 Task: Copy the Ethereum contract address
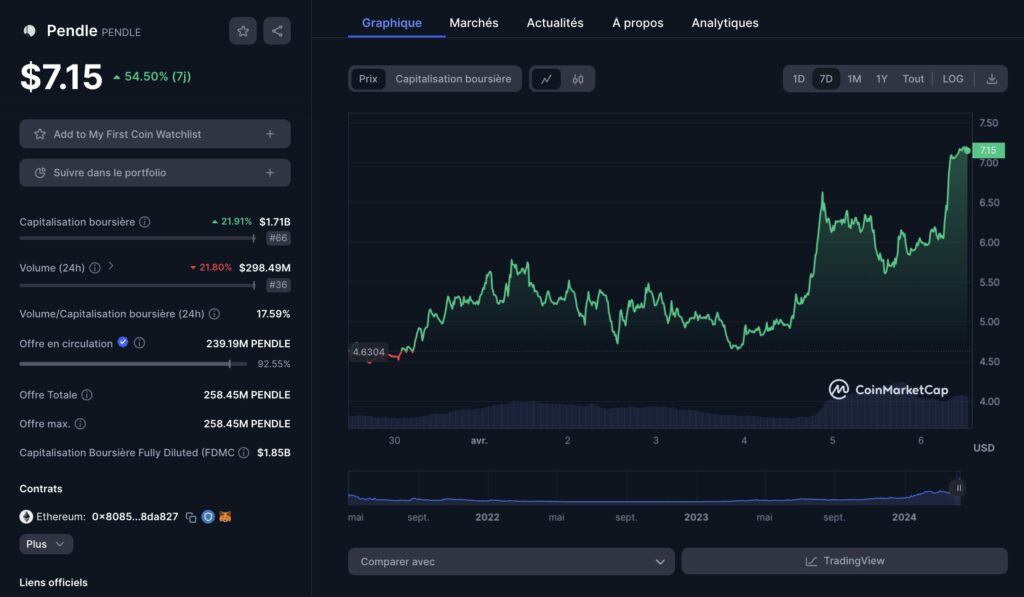pos(191,517)
